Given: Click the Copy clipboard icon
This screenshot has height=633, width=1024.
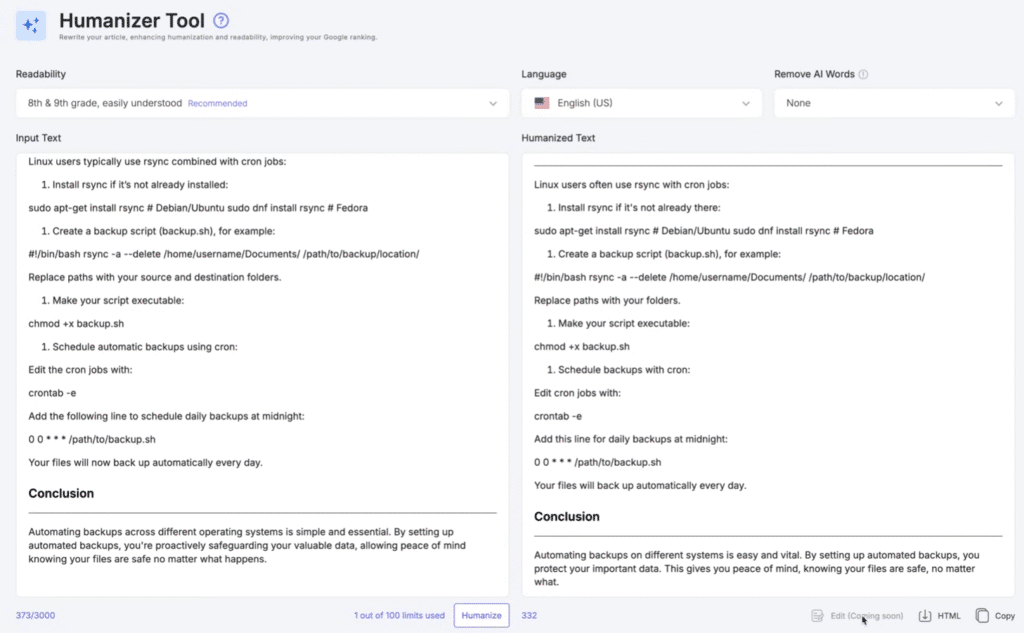Looking at the screenshot, I should click(982, 615).
